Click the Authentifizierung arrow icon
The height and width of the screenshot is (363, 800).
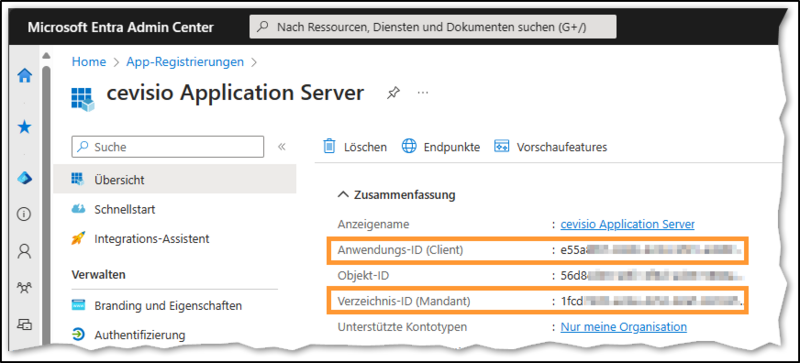pos(78,335)
